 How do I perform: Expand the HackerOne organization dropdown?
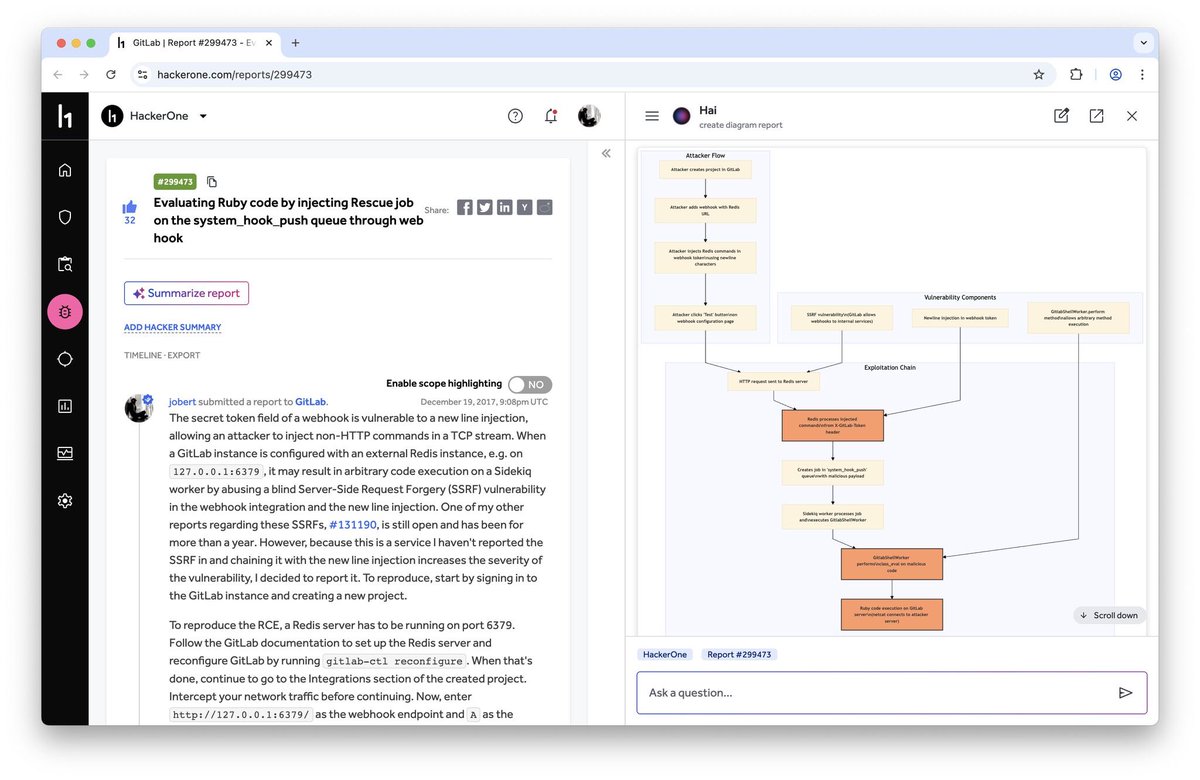pos(203,116)
